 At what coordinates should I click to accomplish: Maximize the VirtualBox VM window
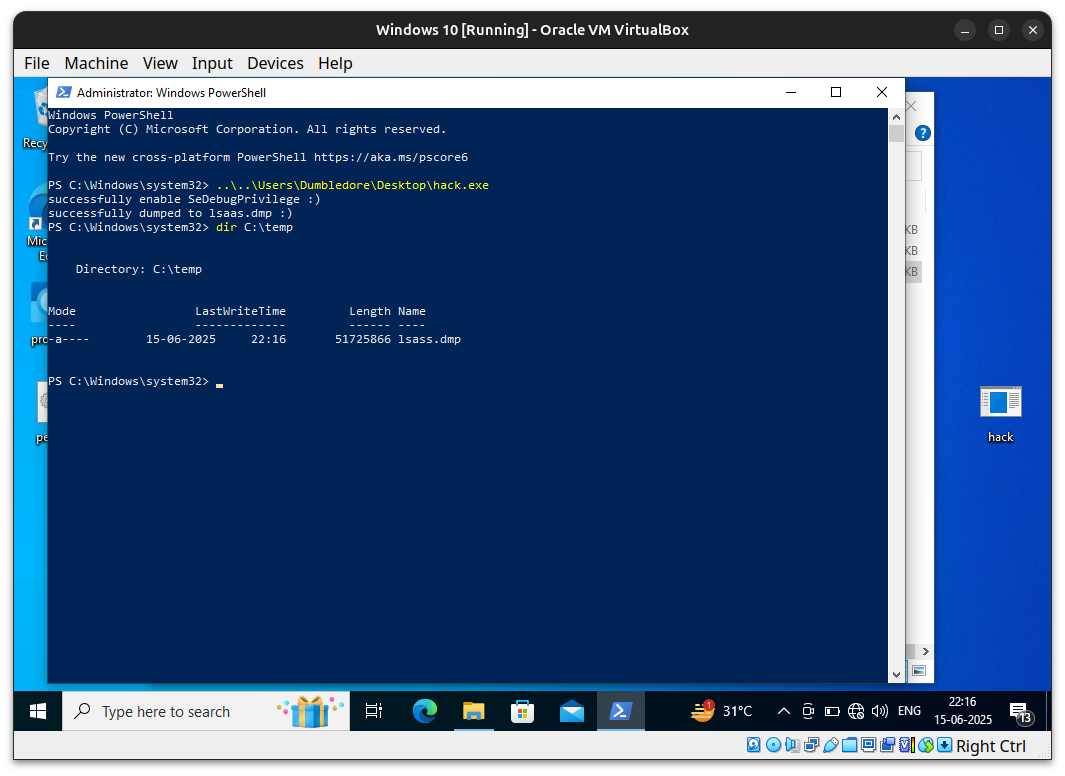tap(998, 31)
